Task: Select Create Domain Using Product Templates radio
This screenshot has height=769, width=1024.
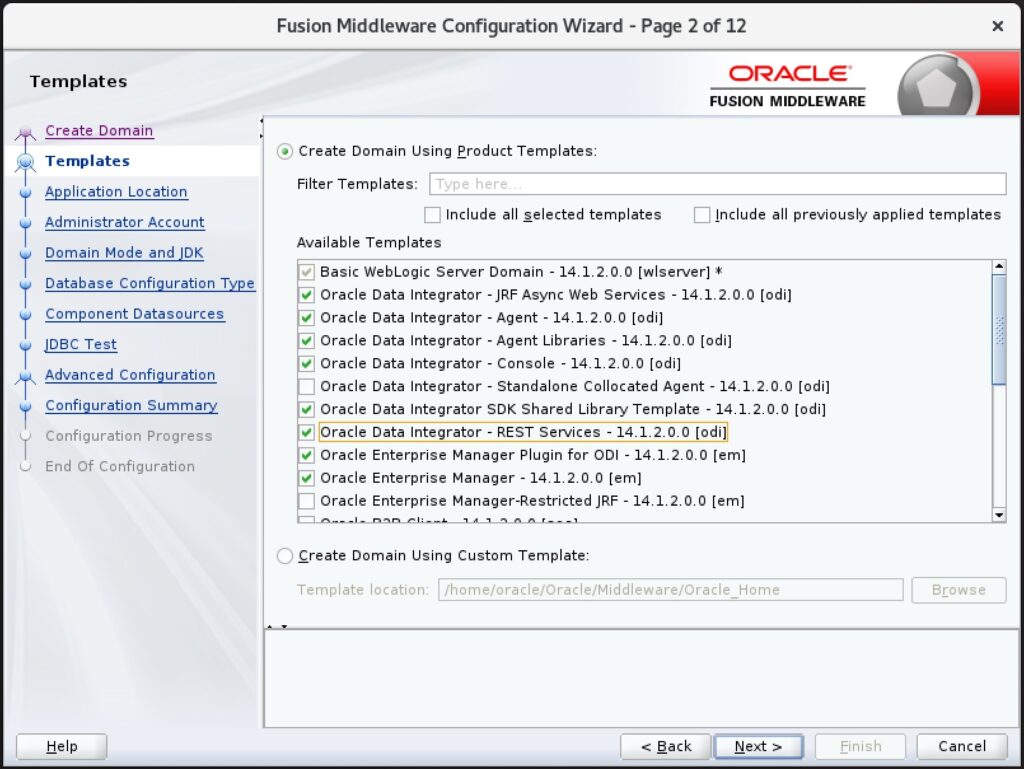Action: click(285, 151)
